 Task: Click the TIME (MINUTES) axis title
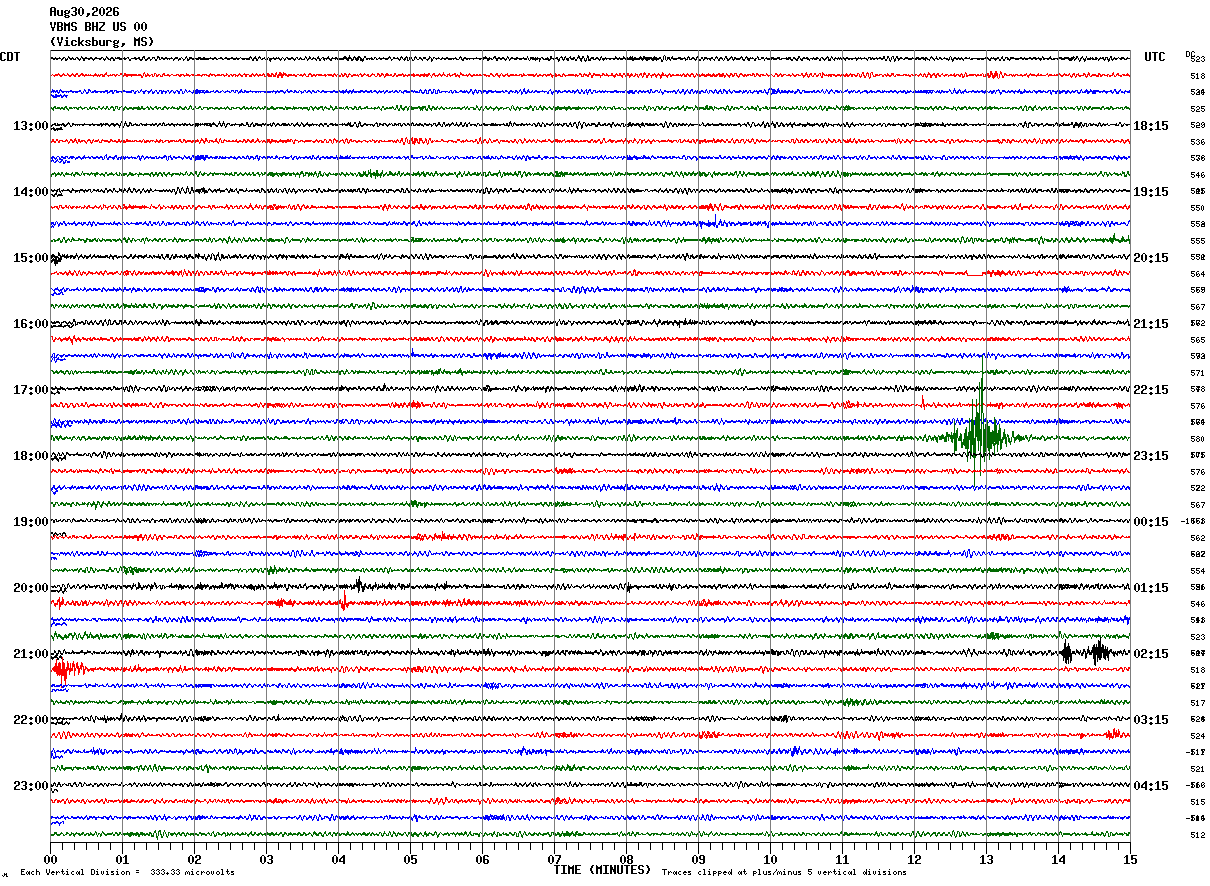(x=602, y=870)
